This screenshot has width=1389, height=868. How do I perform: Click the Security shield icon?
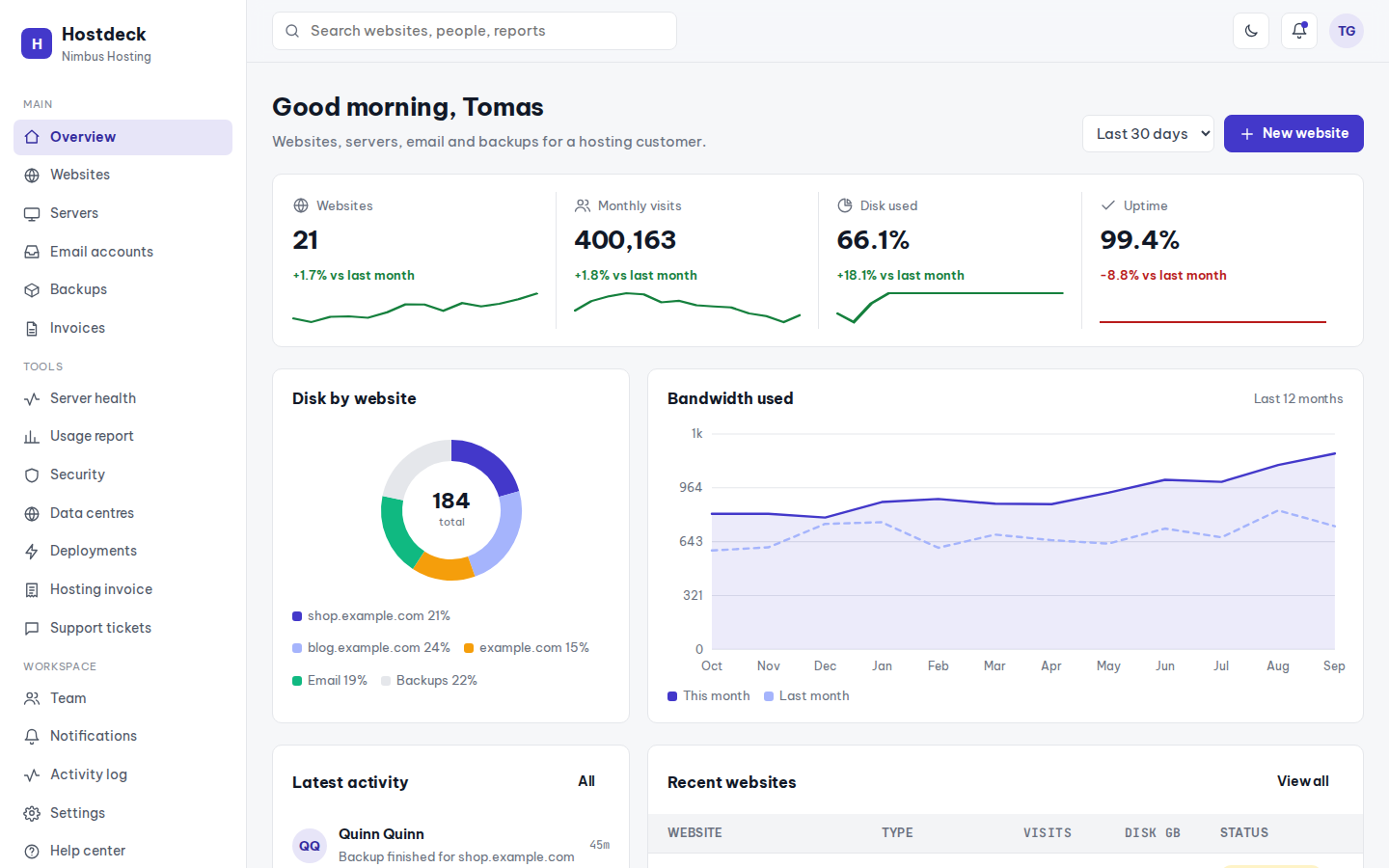[x=32, y=475]
